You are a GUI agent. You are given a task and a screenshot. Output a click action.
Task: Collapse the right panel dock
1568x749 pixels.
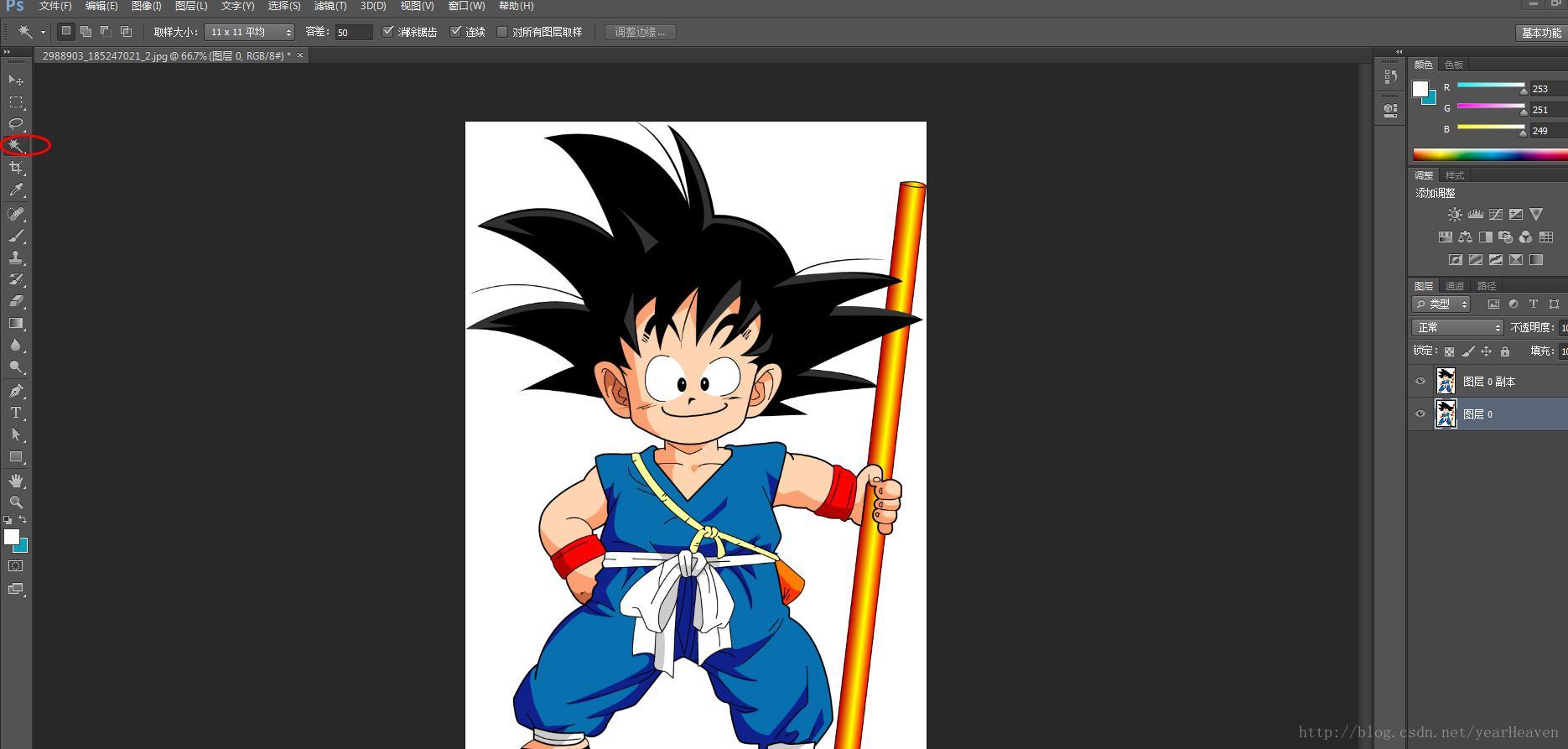tap(1399, 52)
